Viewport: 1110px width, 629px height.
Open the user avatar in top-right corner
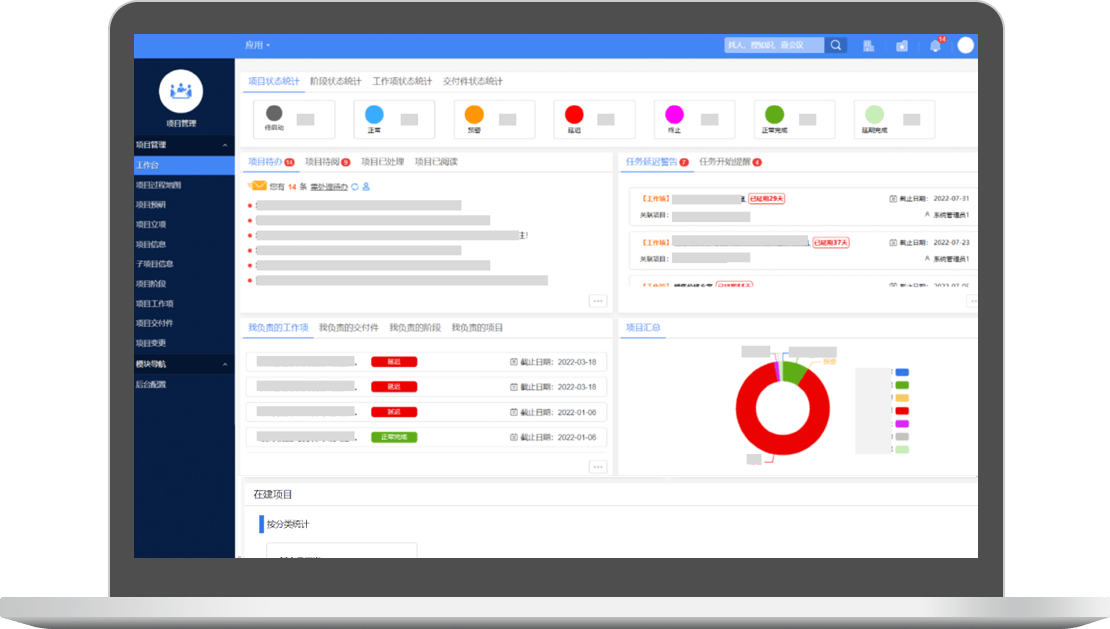pos(965,45)
